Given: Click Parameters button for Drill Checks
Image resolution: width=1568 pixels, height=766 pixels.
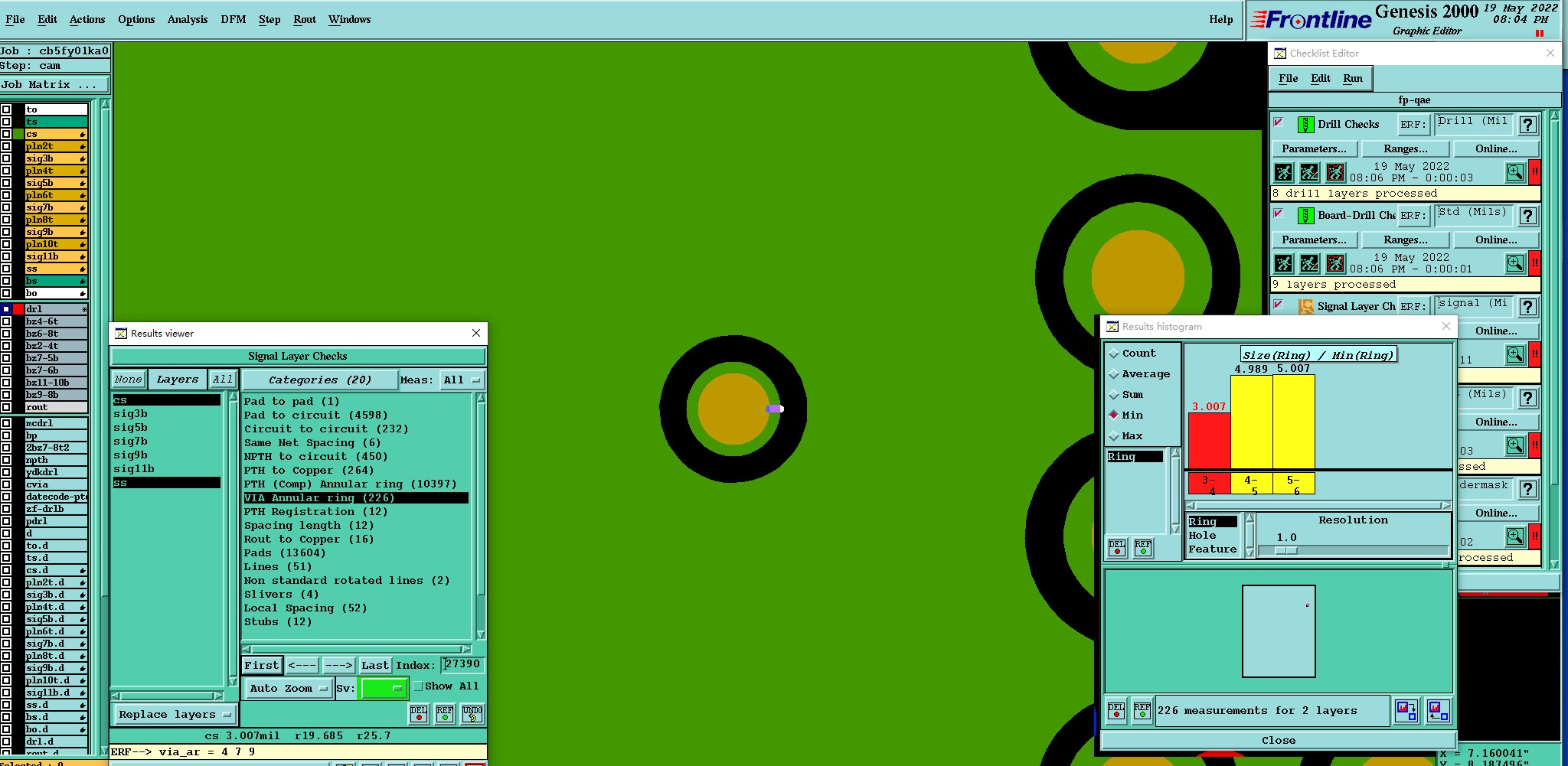Looking at the screenshot, I should point(1314,149).
